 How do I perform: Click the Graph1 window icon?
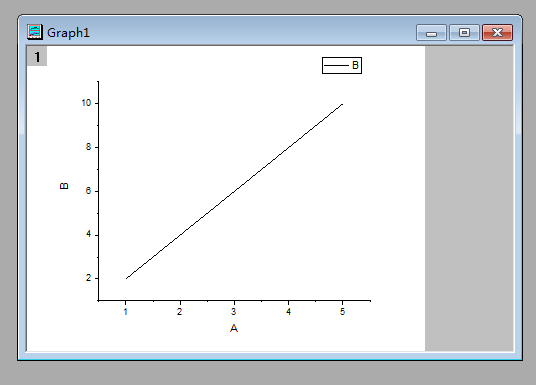35,32
